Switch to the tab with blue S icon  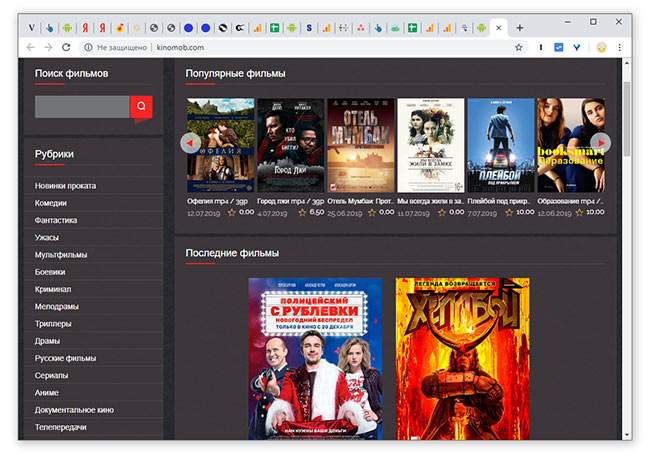click(x=309, y=28)
